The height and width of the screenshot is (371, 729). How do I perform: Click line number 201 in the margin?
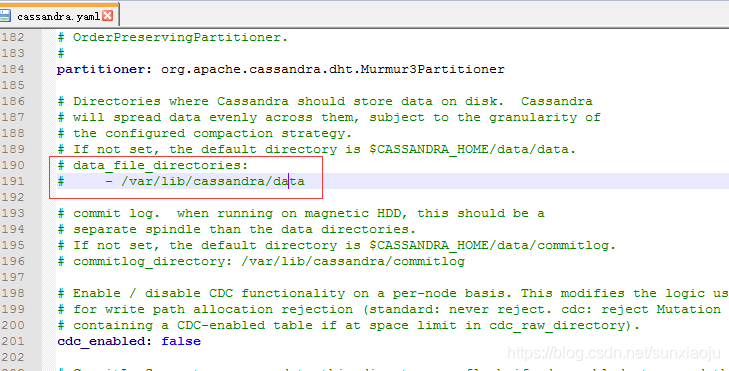[x=13, y=341]
